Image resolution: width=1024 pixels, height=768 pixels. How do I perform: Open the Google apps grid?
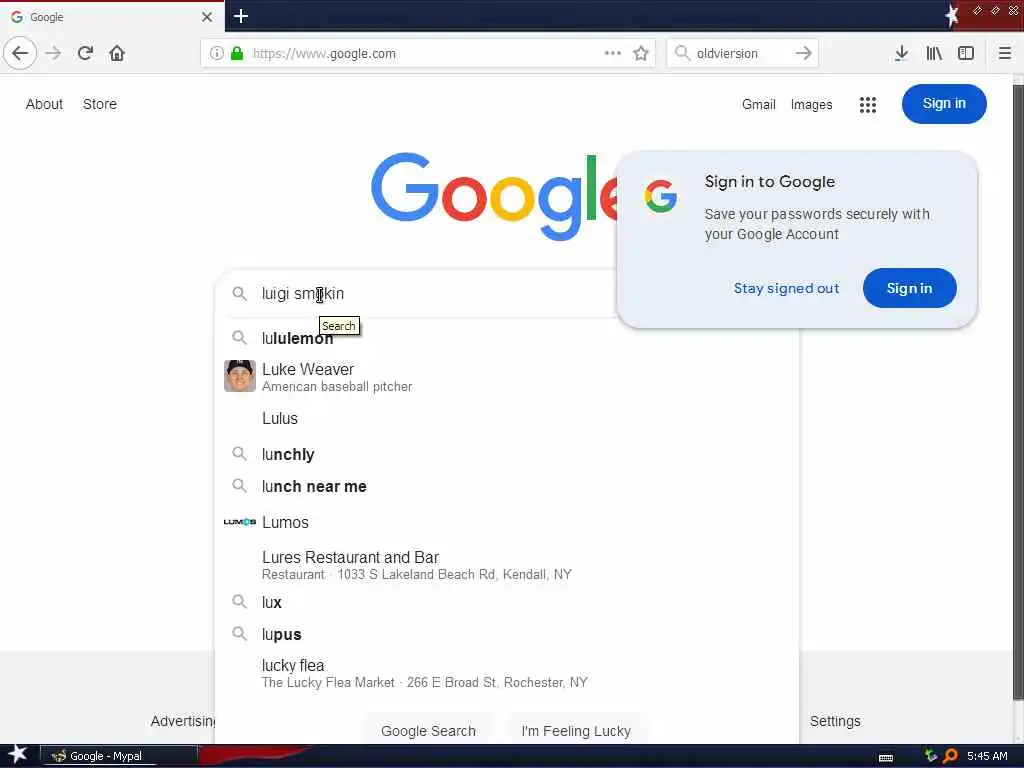pos(868,104)
